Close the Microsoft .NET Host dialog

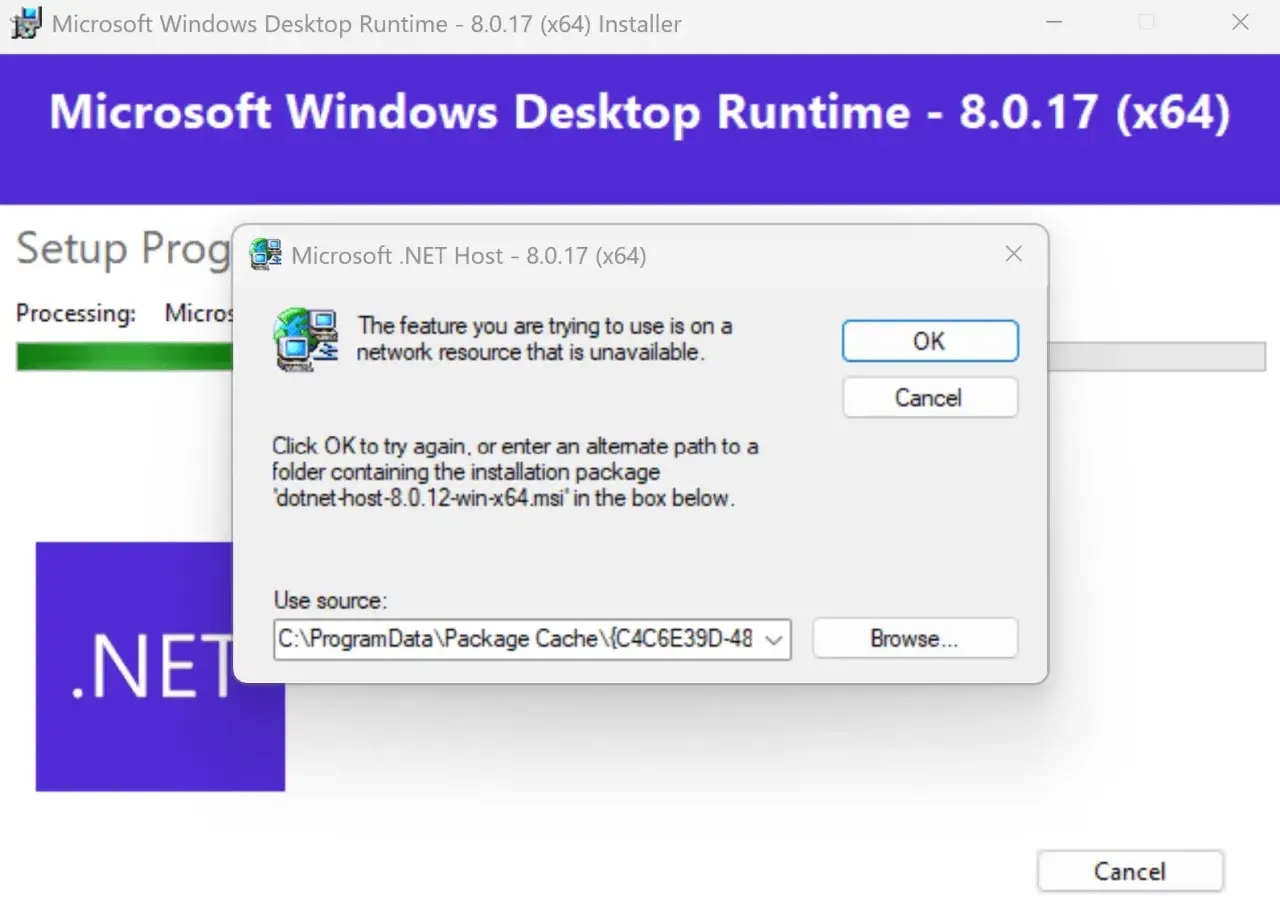(1013, 254)
